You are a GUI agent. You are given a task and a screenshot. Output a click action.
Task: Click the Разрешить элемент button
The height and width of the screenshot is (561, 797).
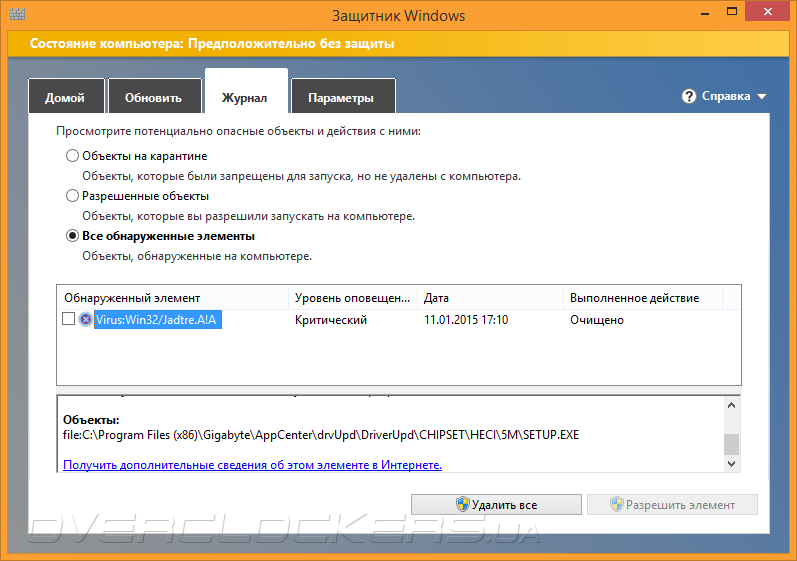(672, 505)
